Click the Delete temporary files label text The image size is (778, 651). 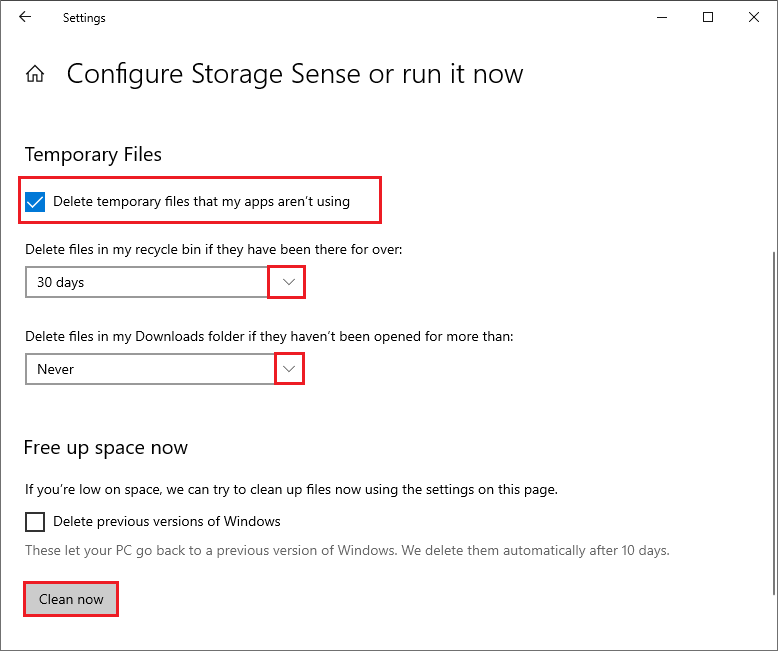click(x=201, y=201)
